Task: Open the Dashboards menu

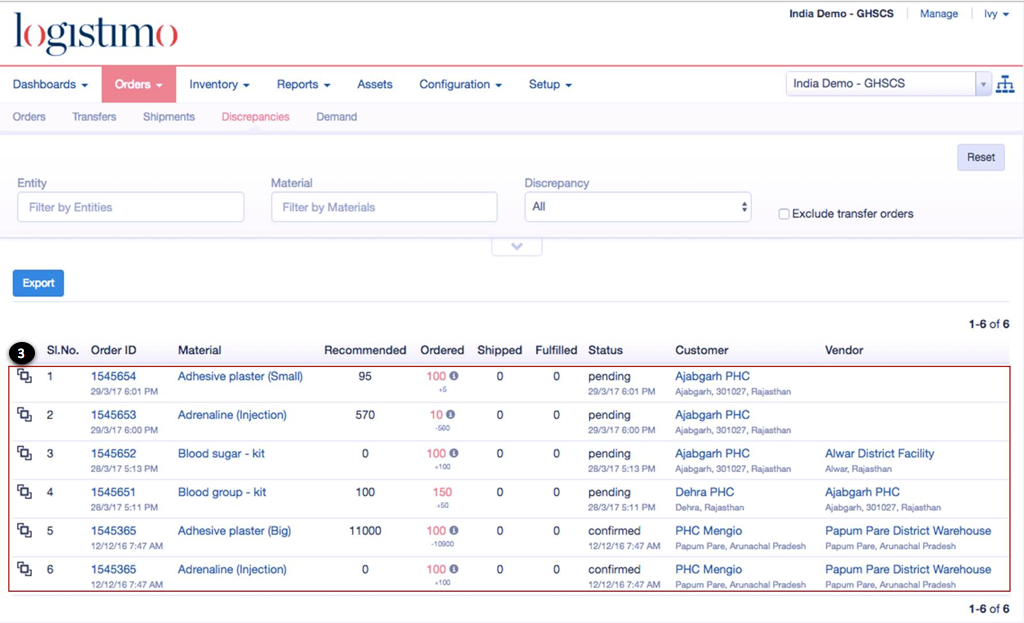Action: tap(50, 84)
